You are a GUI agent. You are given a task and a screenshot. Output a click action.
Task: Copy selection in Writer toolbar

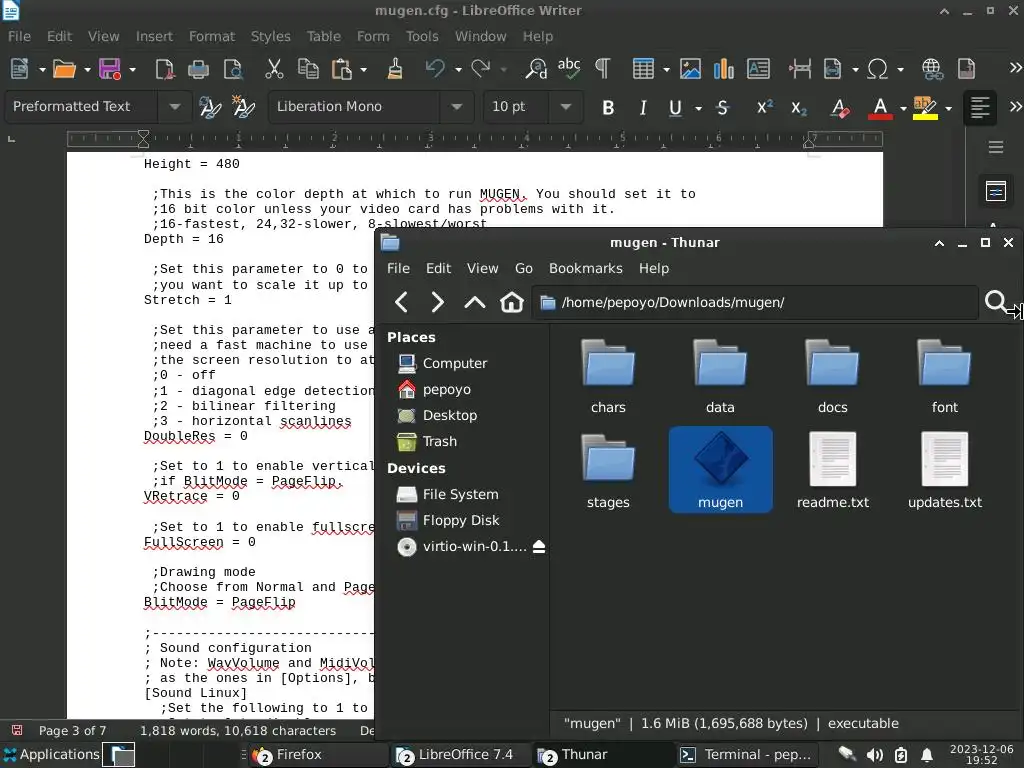[308, 69]
